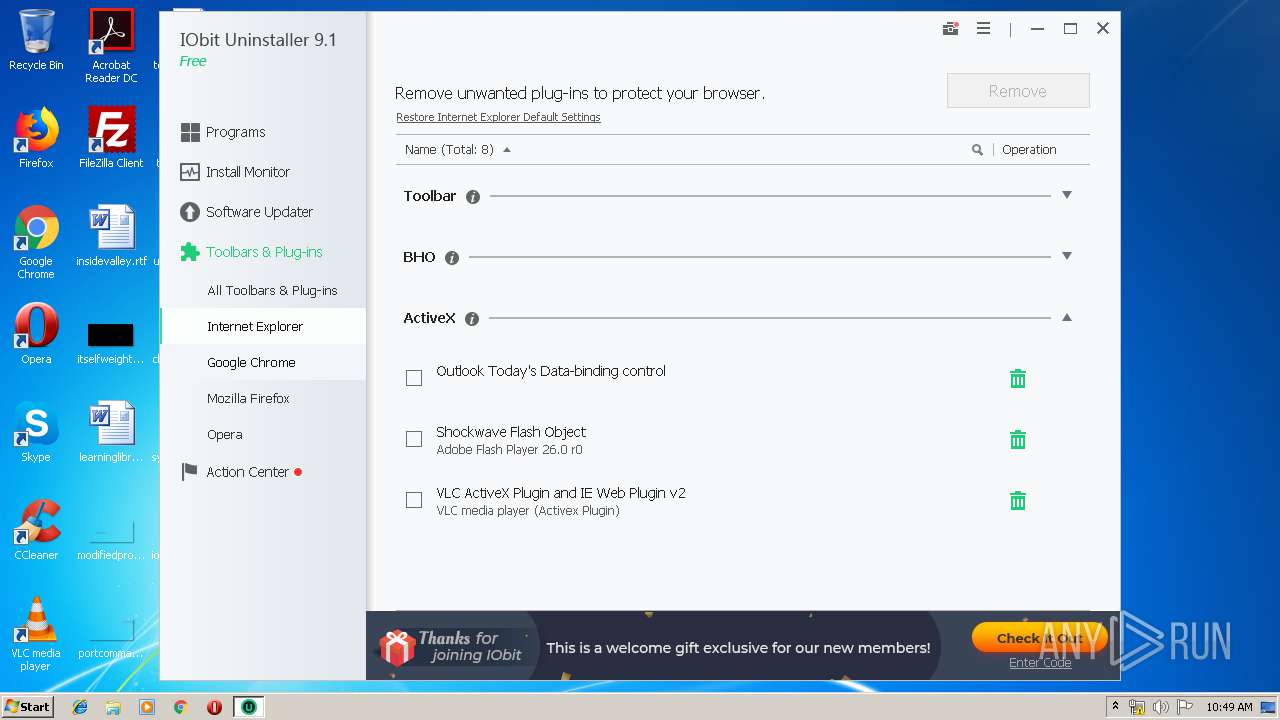1280x720 pixels.
Task: Open Skype desktop shortcut
Action: coord(36,432)
